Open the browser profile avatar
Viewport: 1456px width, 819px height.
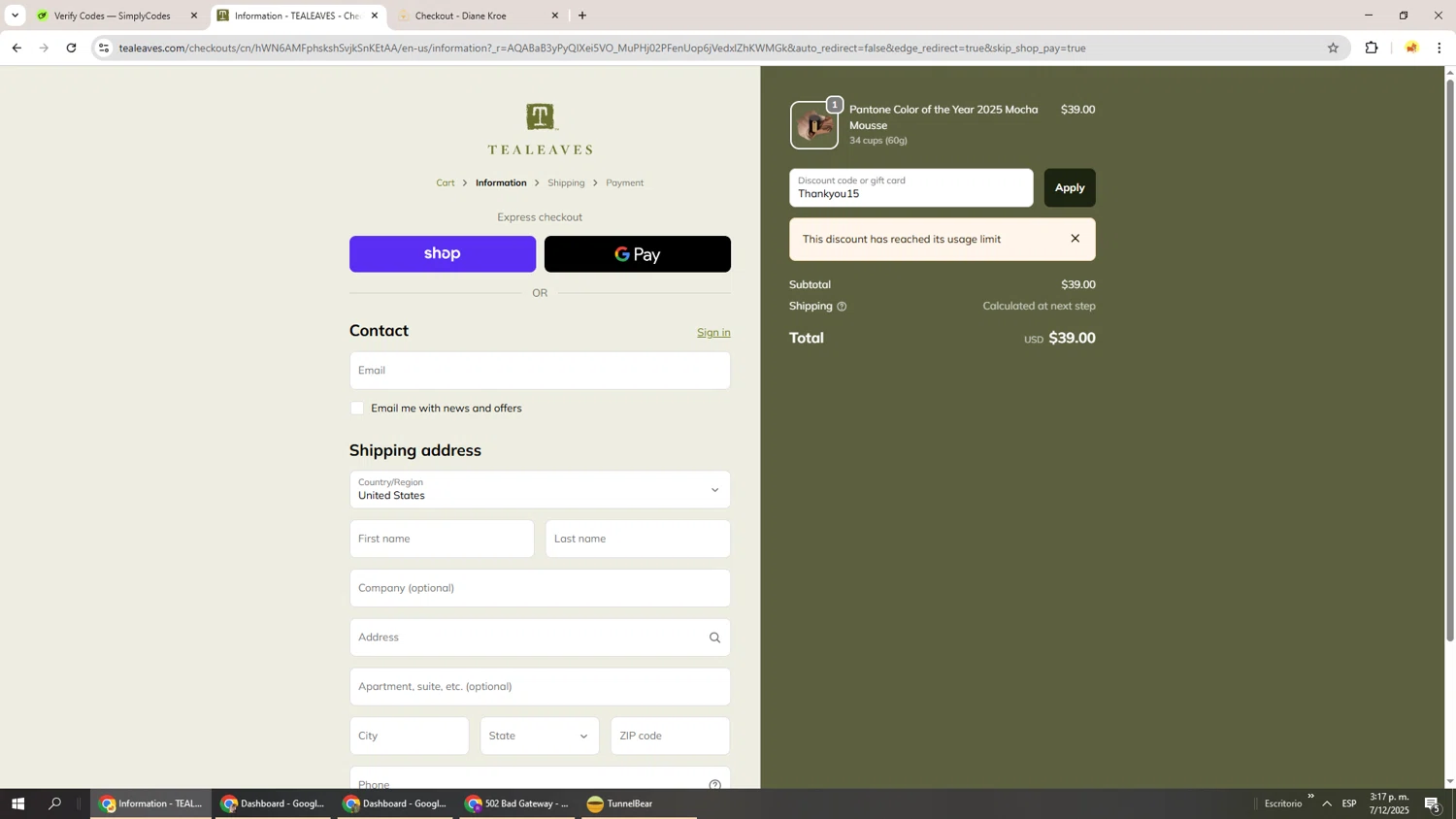pos(1411,48)
